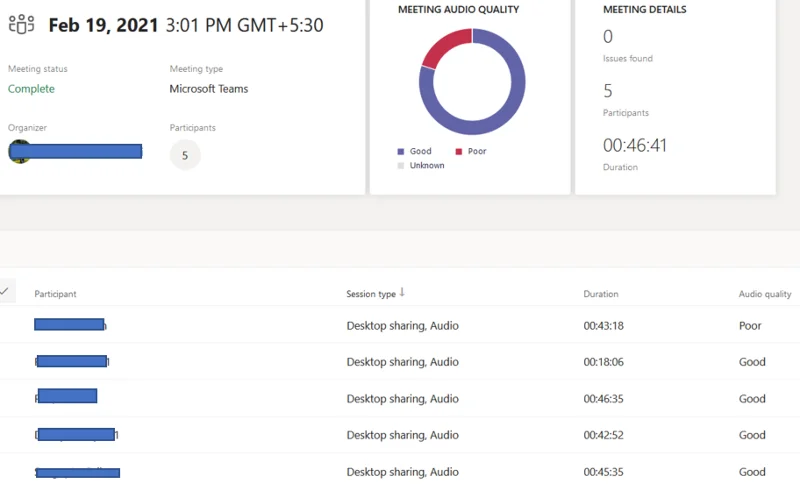Open participant link in the 00:46:35 row

(66, 396)
